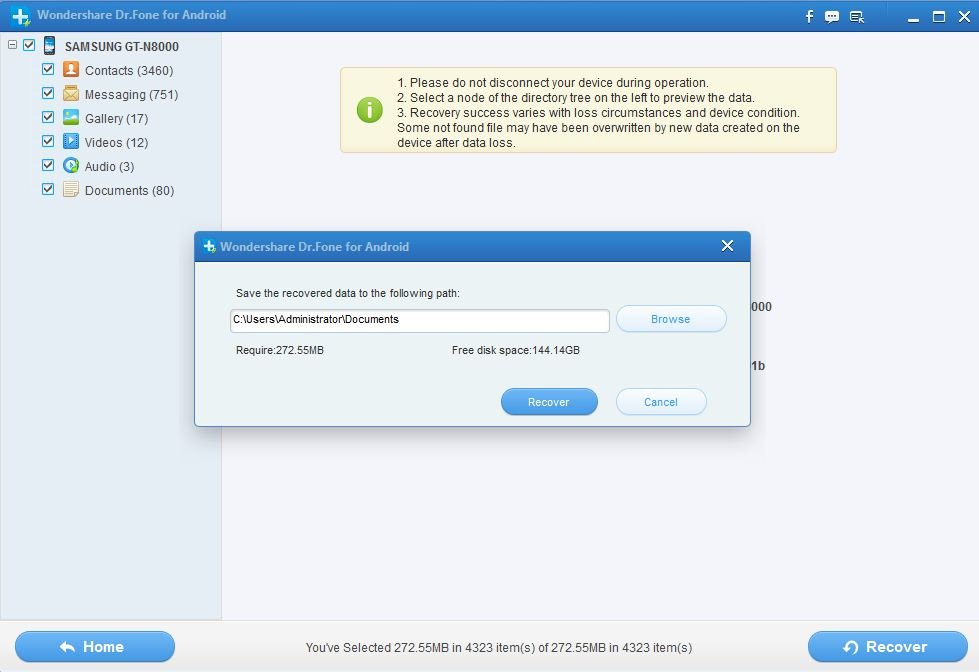Click the Dr.Fone logo in main title bar
The image size is (979, 672).
[x=21, y=16]
